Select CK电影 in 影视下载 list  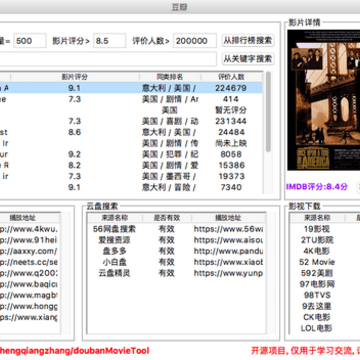317,317
